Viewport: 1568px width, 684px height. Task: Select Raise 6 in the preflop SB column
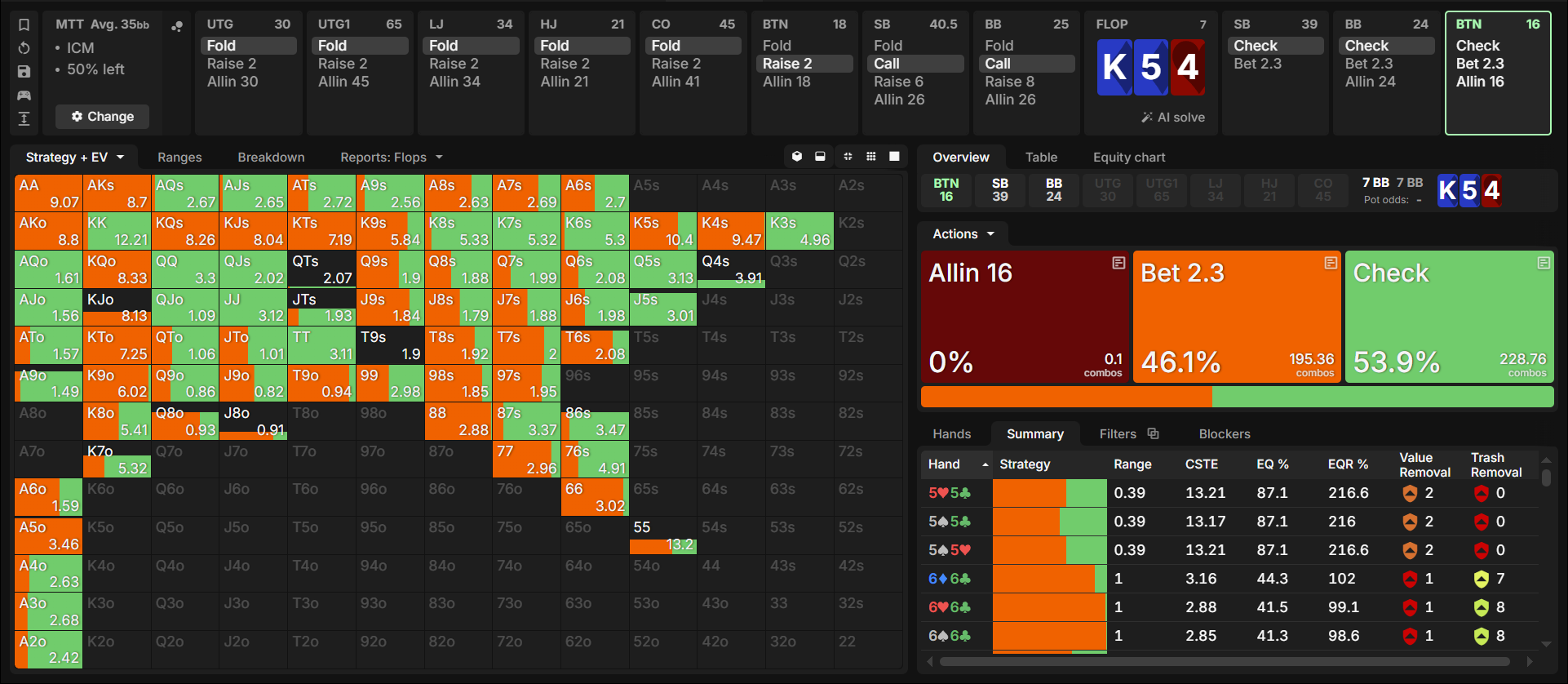(899, 82)
